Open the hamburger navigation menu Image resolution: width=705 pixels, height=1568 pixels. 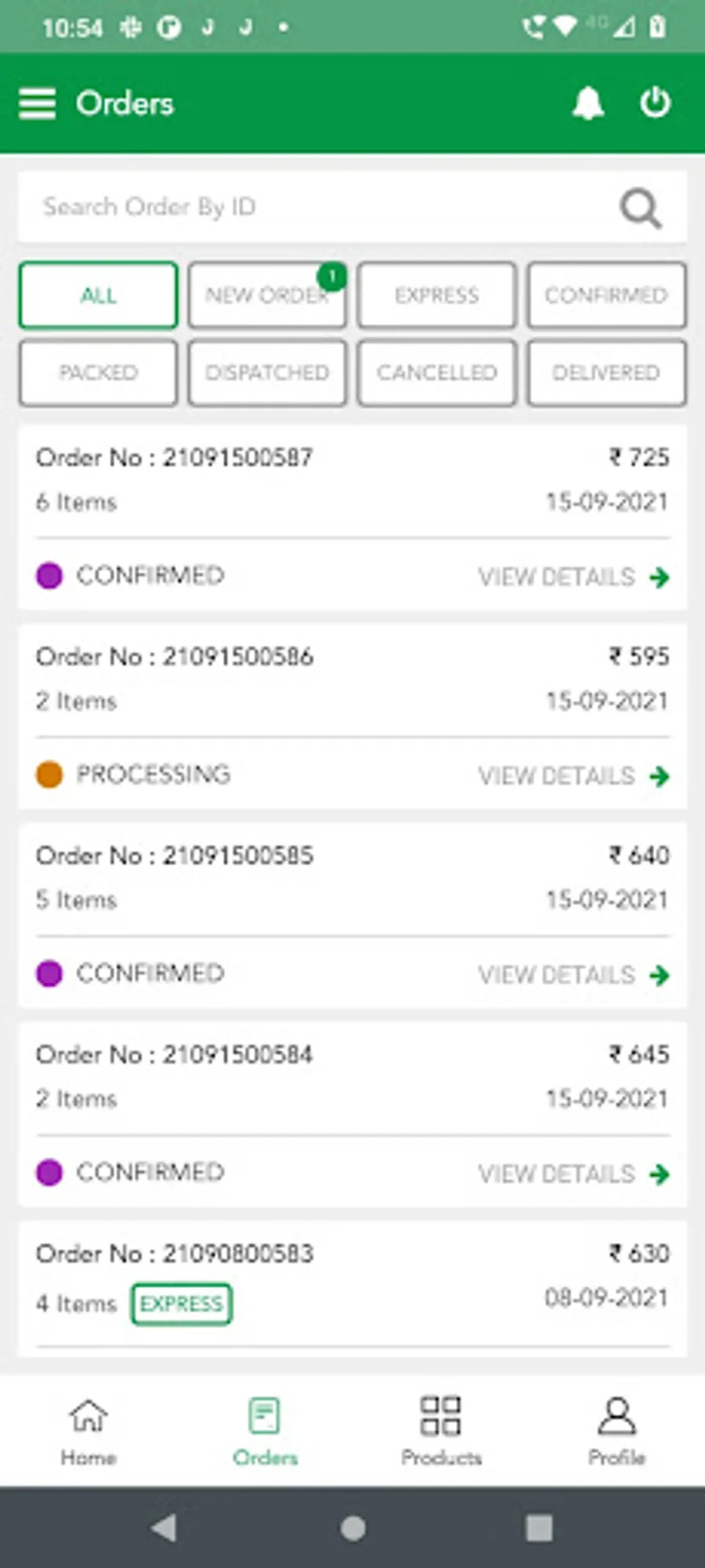tap(37, 103)
